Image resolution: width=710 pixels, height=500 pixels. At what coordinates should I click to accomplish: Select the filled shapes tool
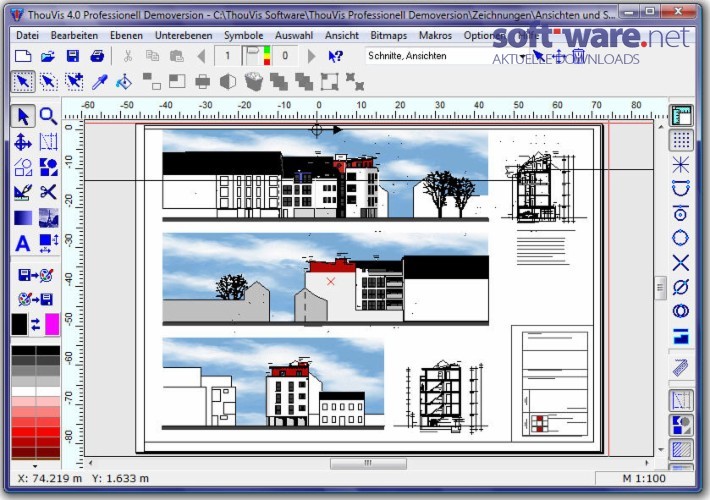[x=48, y=167]
